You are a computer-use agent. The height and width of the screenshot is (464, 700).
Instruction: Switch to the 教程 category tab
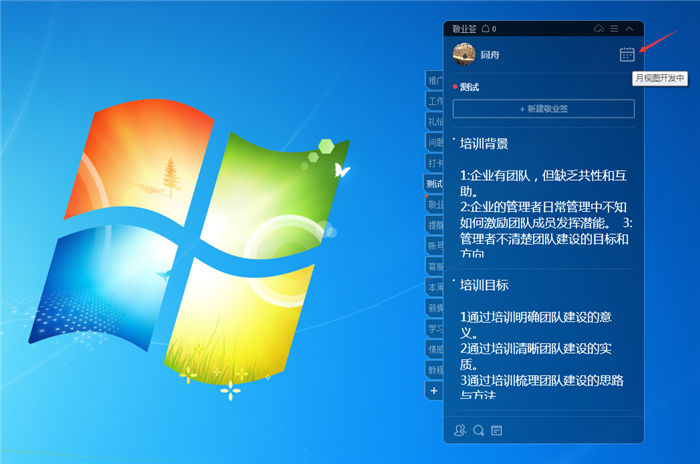[434, 370]
